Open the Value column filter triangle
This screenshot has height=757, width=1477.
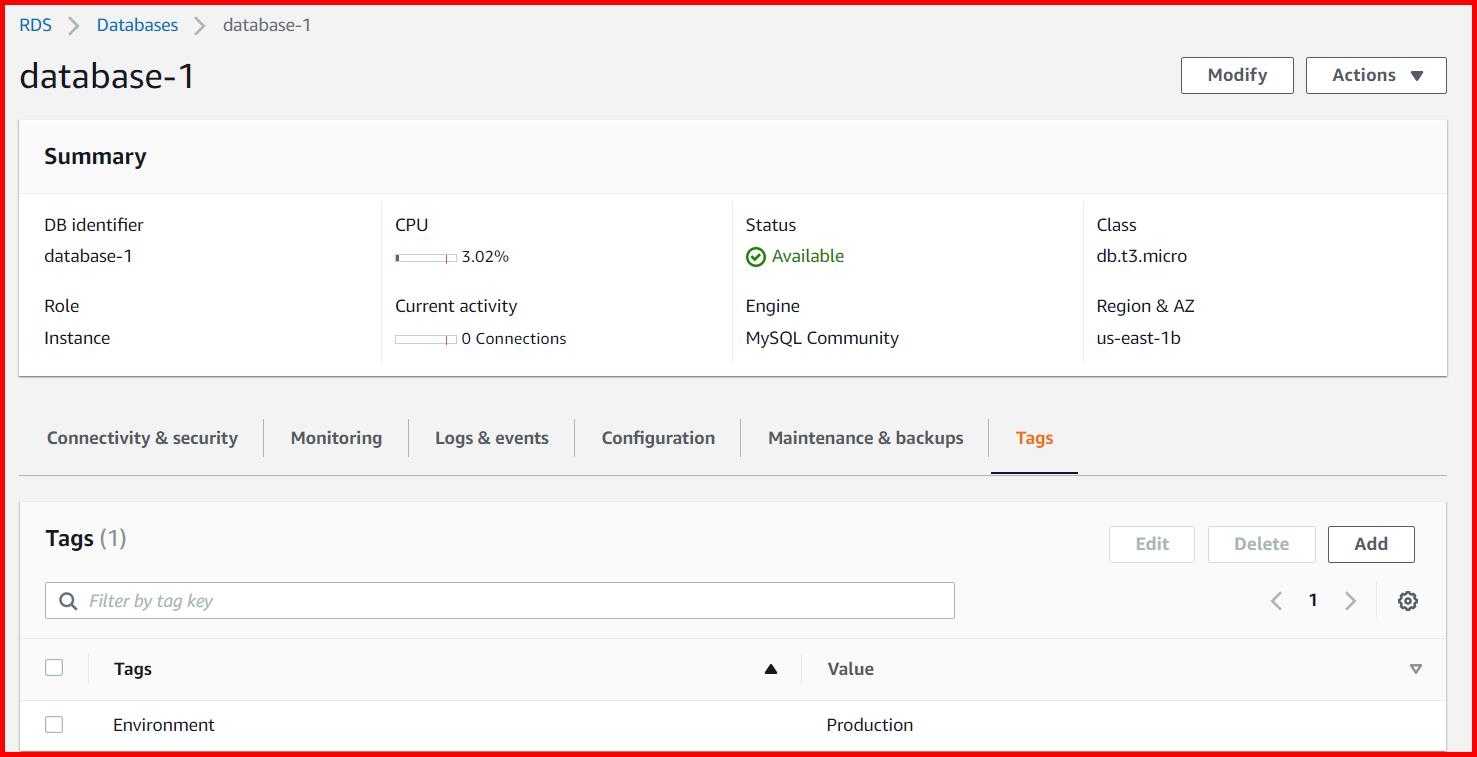pos(1415,668)
